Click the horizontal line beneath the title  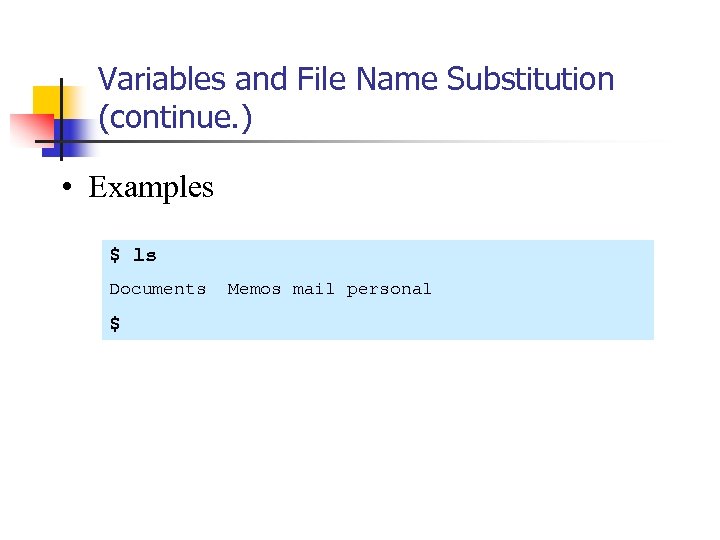pos(400,141)
